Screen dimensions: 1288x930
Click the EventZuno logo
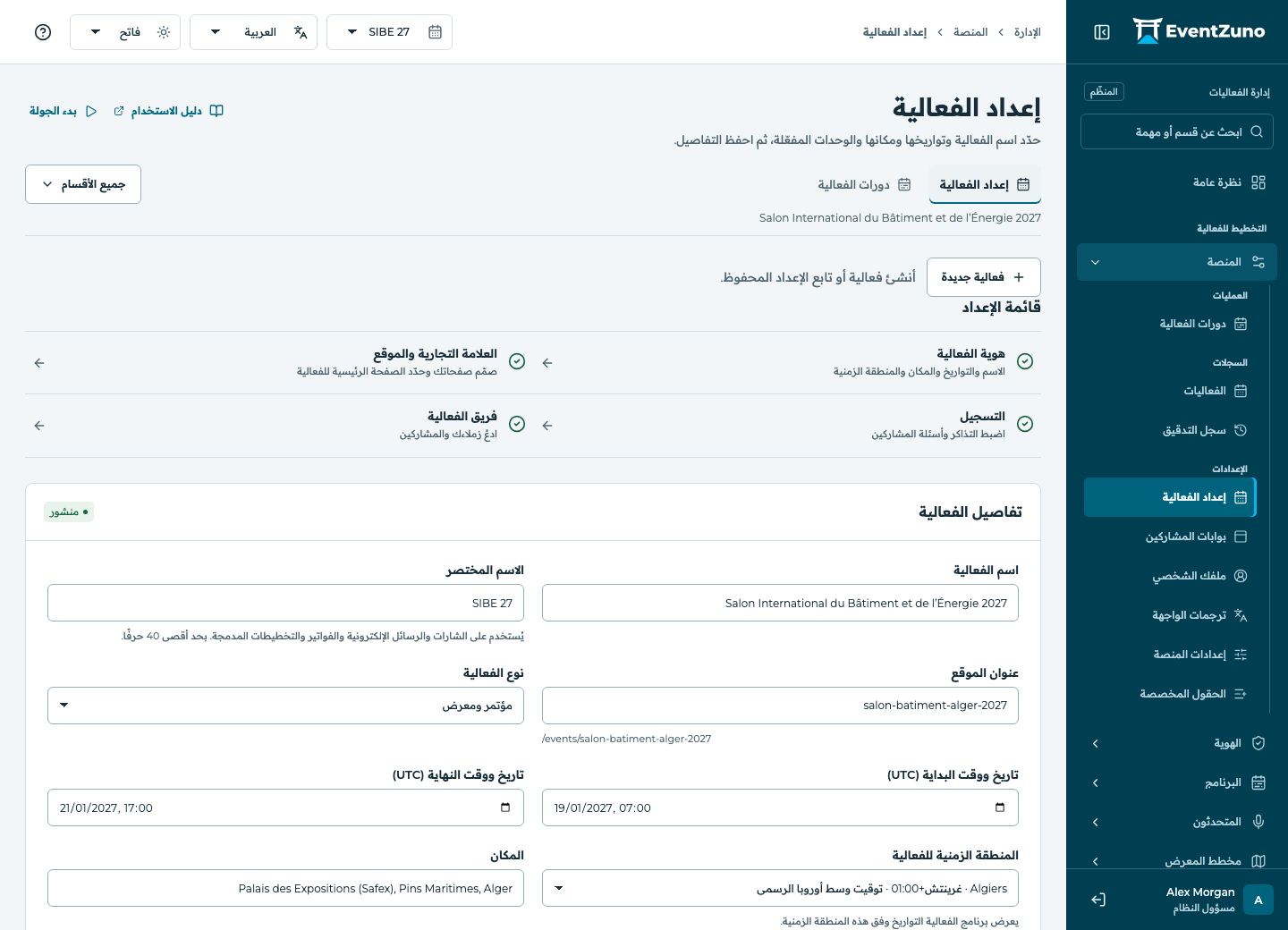[1199, 31]
